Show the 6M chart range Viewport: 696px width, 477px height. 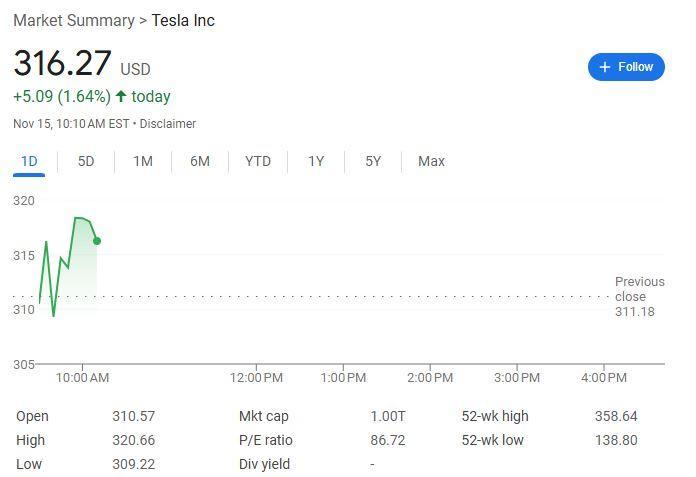coord(200,161)
